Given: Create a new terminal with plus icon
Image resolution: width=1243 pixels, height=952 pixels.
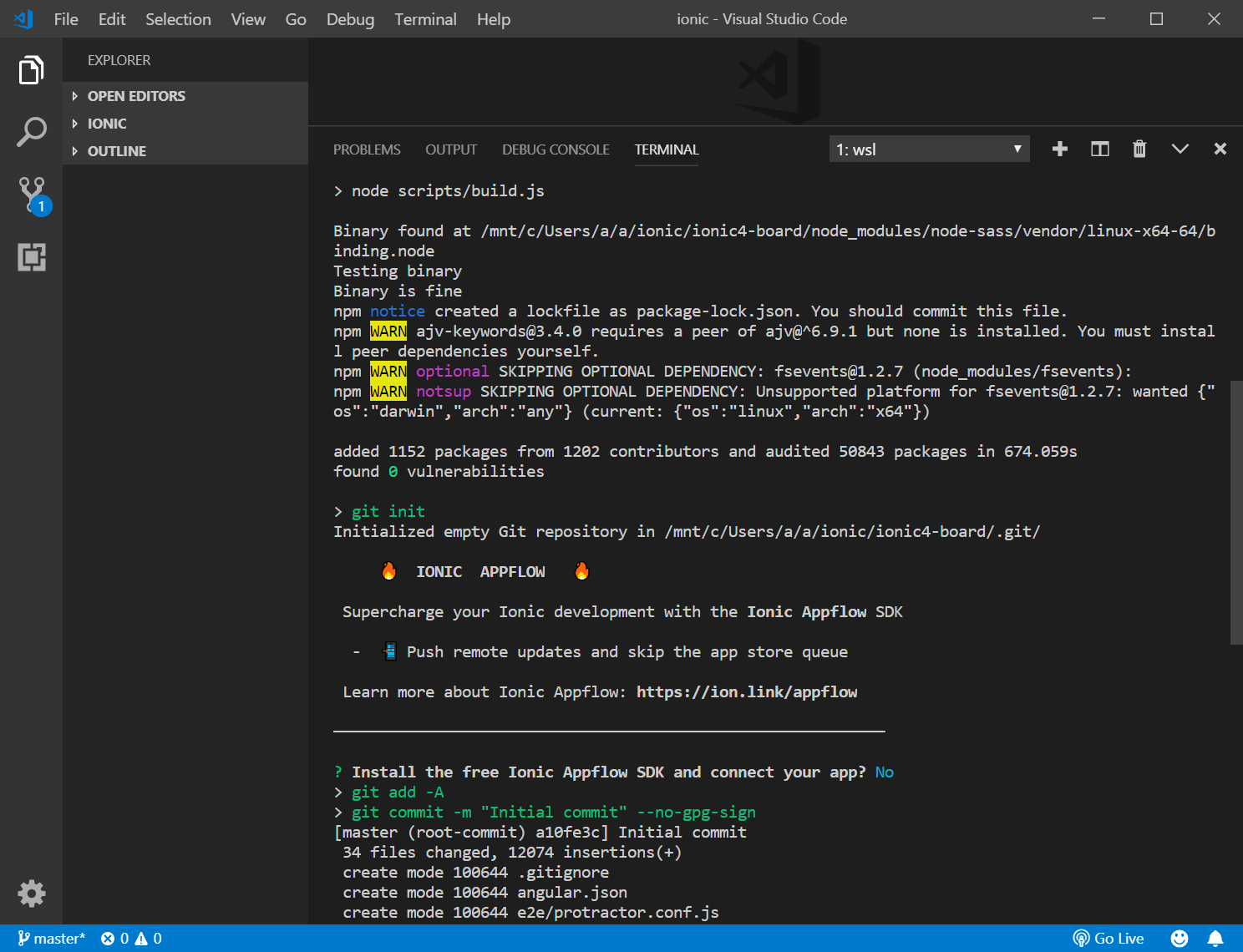Looking at the screenshot, I should click(x=1059, y=149).
